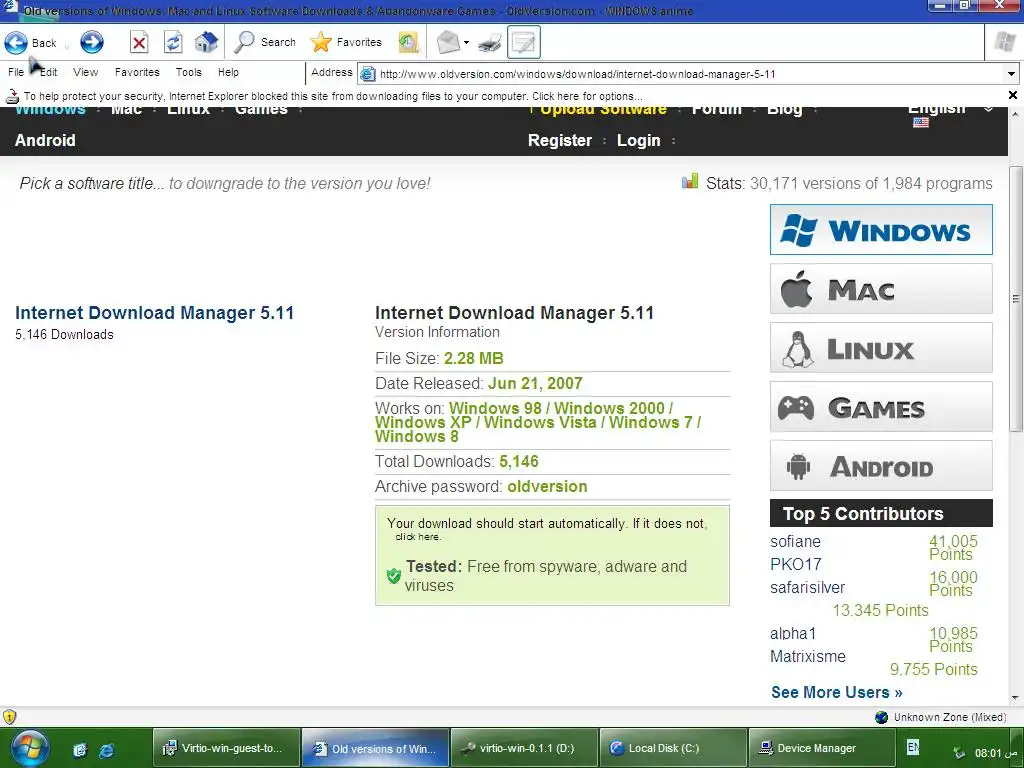Screen dimensions: 1024x768
Task: Click the green Tested shield icon
Action: click(x=393, y=575)
